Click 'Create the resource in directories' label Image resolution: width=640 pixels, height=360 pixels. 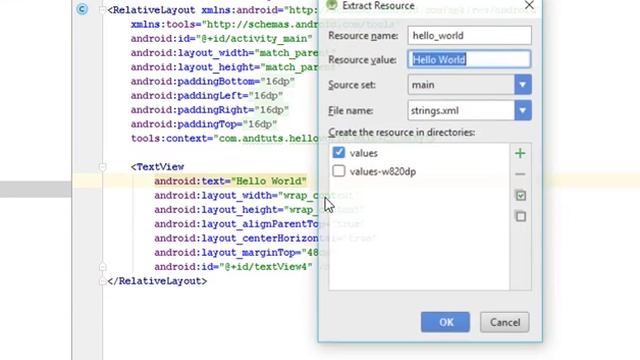(x=402, y=133)
